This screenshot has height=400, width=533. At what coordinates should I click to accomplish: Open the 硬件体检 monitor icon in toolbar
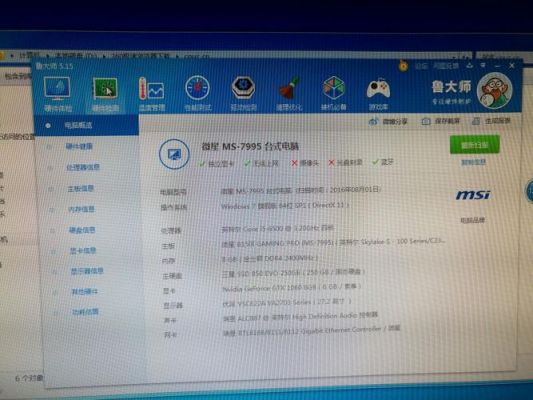click(57, 89)
